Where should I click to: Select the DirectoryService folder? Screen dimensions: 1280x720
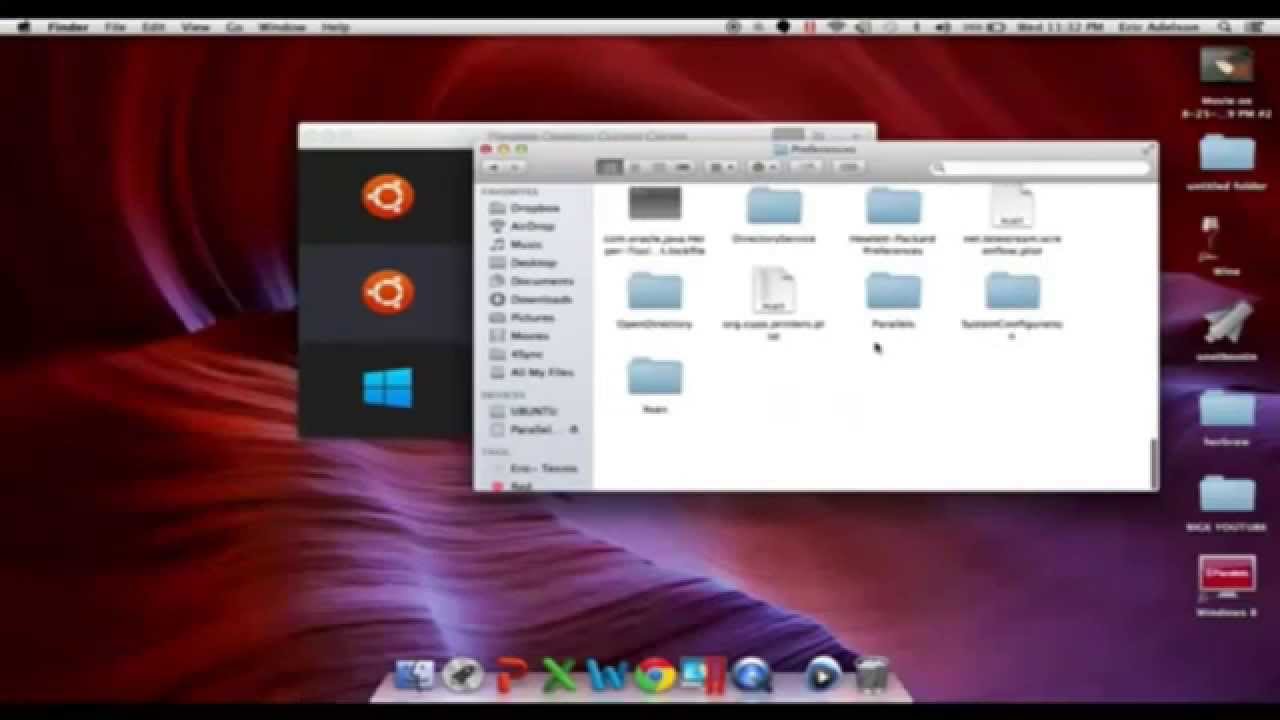pos(774,215)
